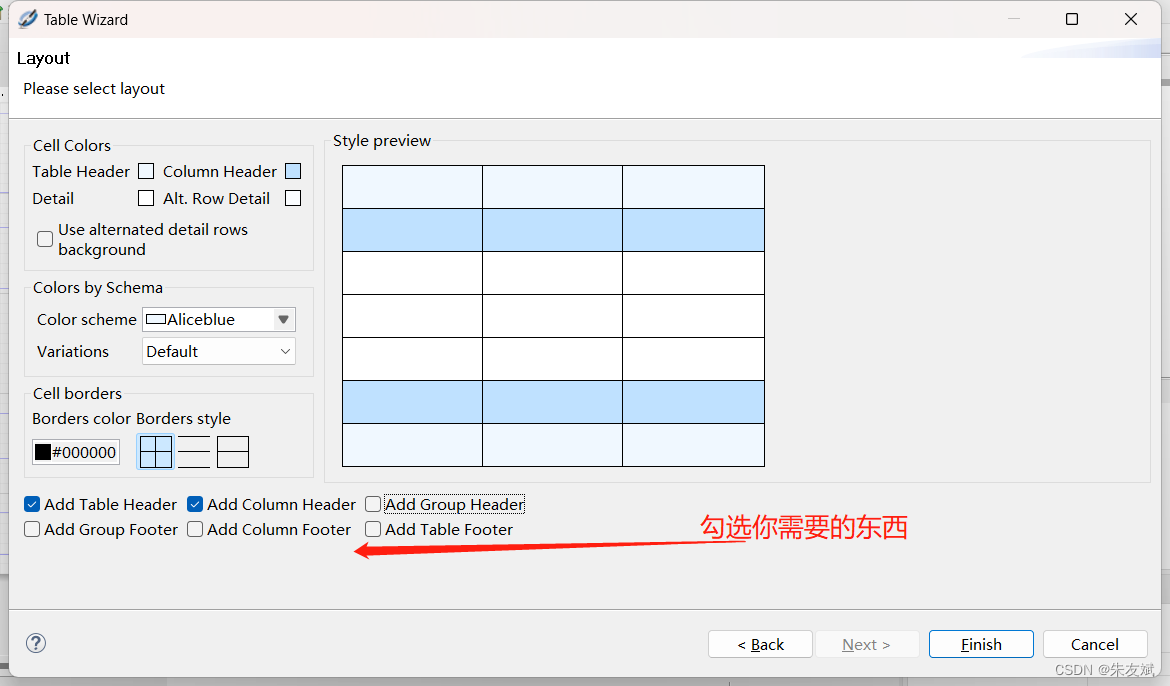
Task: Click the black Borders color swatch
Action: pos(43,452)
